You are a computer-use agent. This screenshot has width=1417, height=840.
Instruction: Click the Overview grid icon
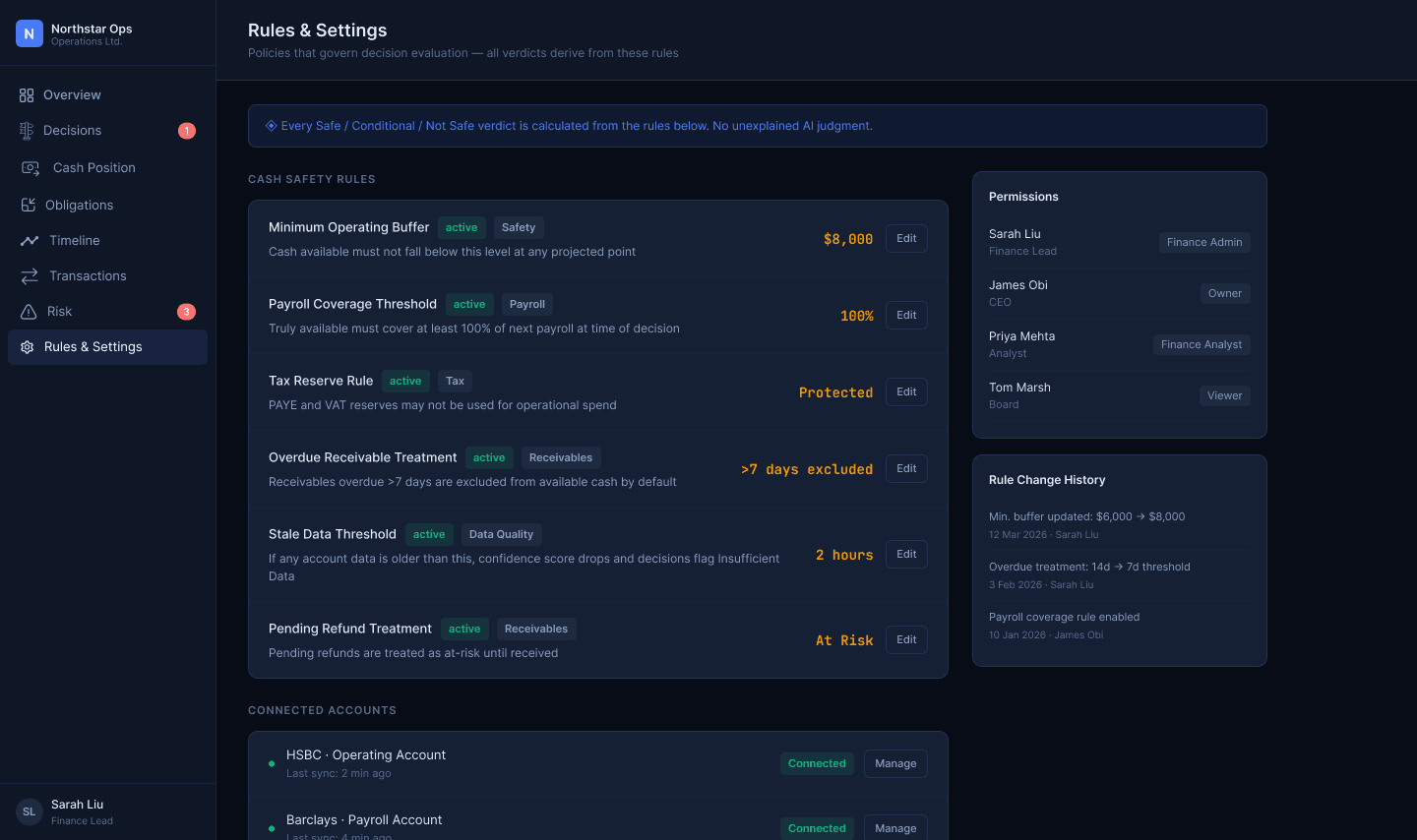[x=27, y=95]
